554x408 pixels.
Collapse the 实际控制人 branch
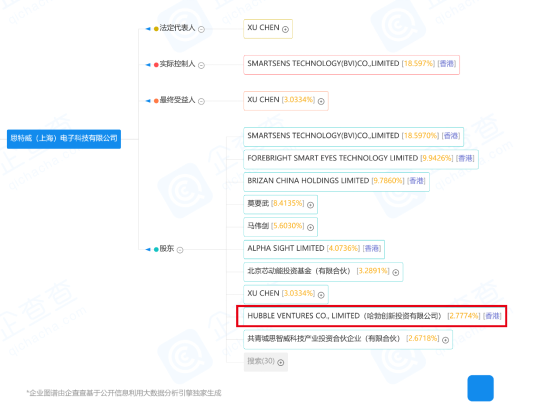201,65
